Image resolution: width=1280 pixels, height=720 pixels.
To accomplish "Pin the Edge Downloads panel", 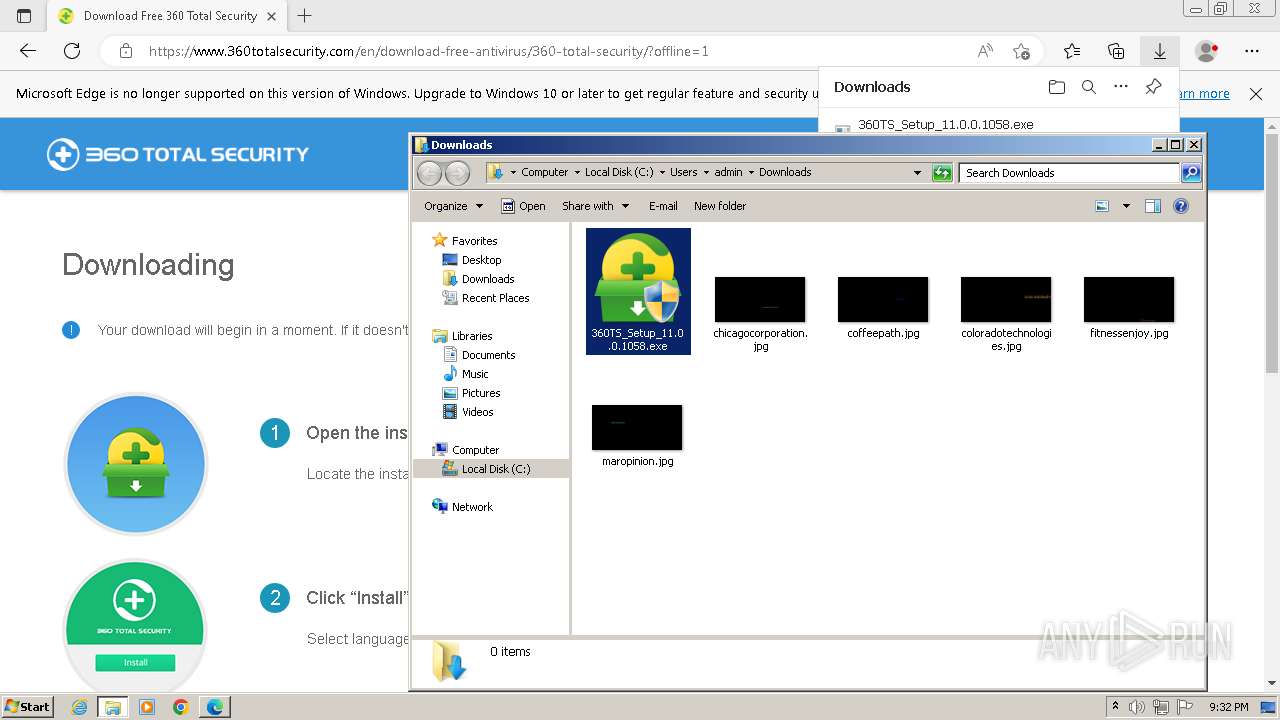I will click(x=1153, y=87).
